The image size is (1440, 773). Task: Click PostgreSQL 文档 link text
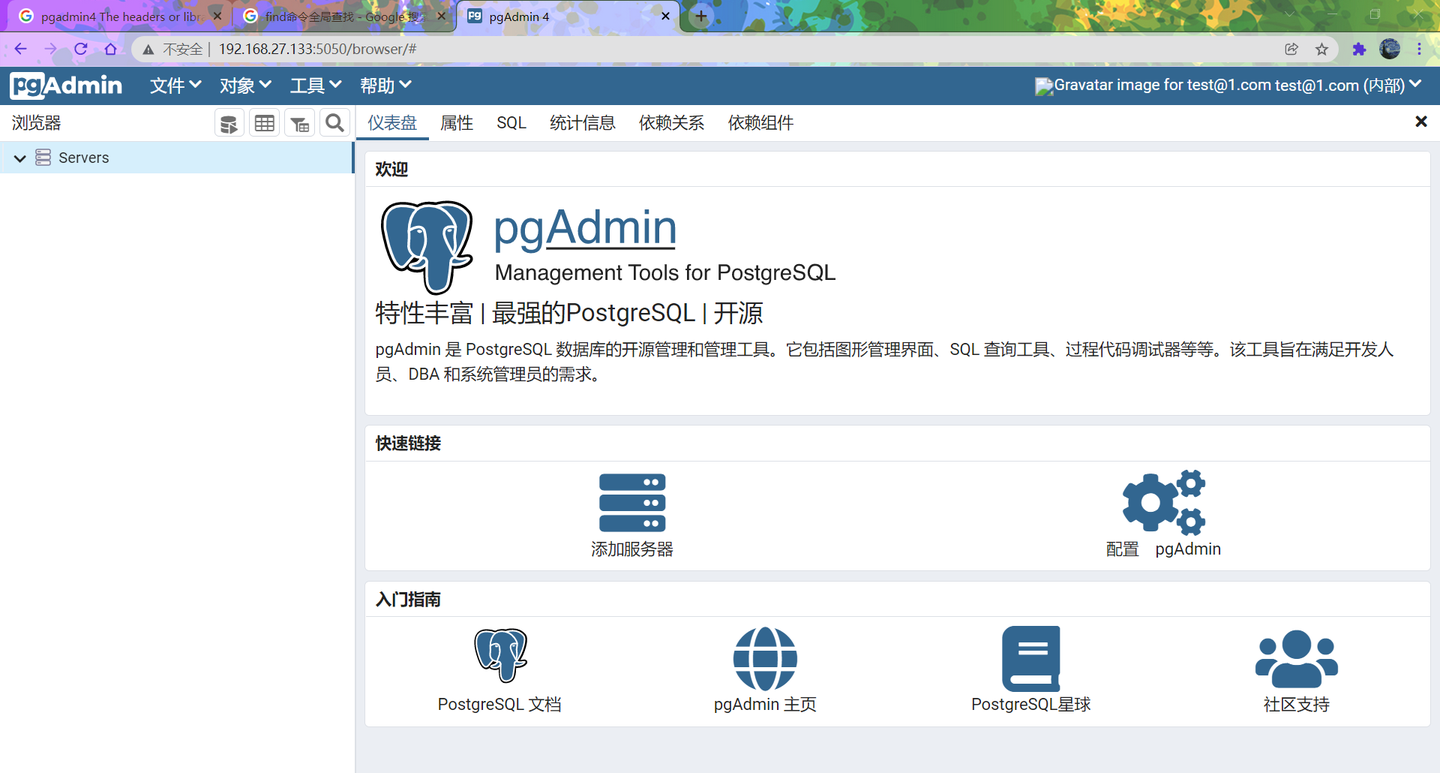point(500,705)
